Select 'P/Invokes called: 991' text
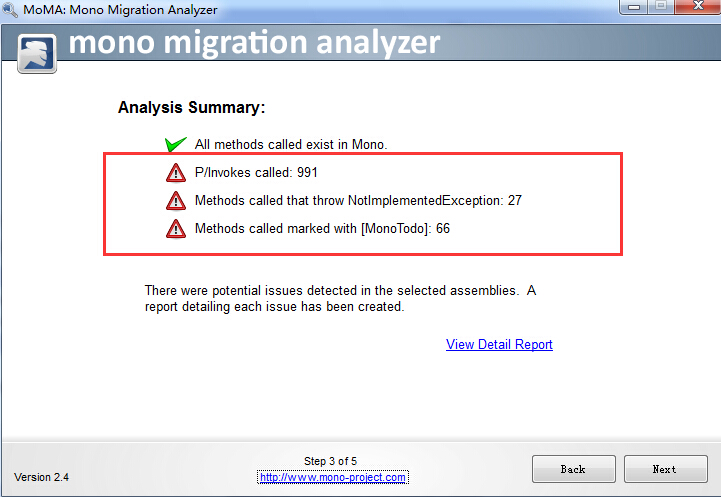721x497 pixels. click(256, 172)
